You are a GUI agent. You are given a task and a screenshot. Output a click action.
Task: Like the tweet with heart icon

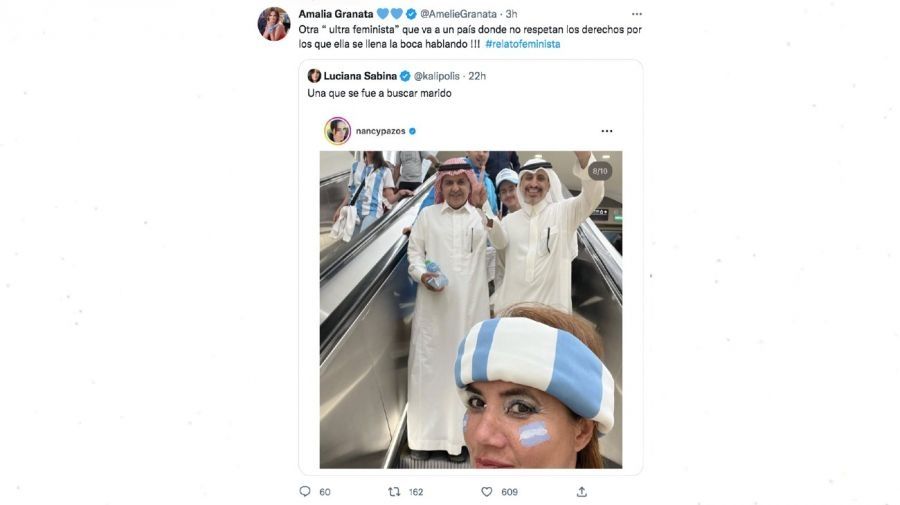(x=487, y=491)
